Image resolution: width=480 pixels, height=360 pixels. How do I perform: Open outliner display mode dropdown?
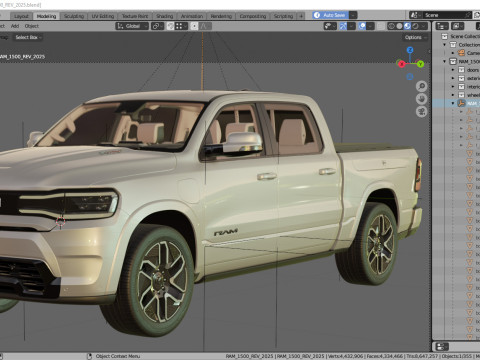[442, 26]
